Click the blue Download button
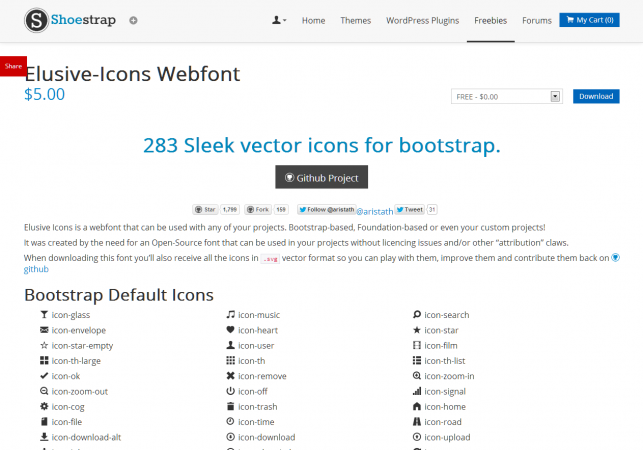This screenshot has width=643, height=450. click(x=596, y=96)
